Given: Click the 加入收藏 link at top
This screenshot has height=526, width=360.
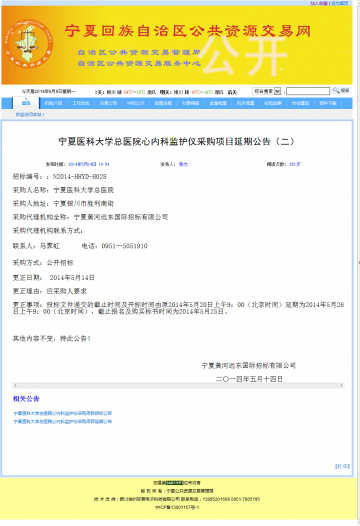Looking at the screenshot, I should pos(319,3).
